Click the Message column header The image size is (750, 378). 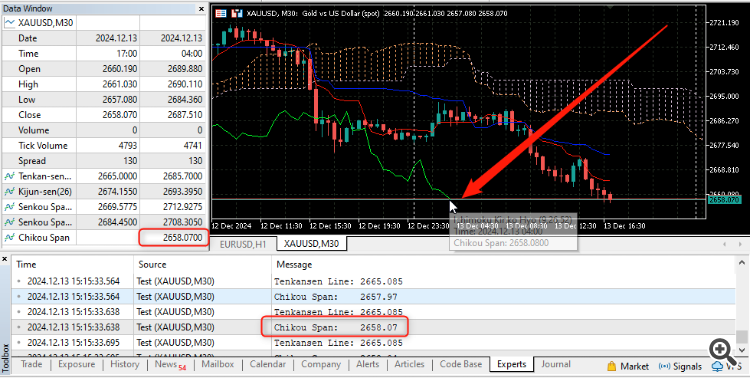point(504,264)
